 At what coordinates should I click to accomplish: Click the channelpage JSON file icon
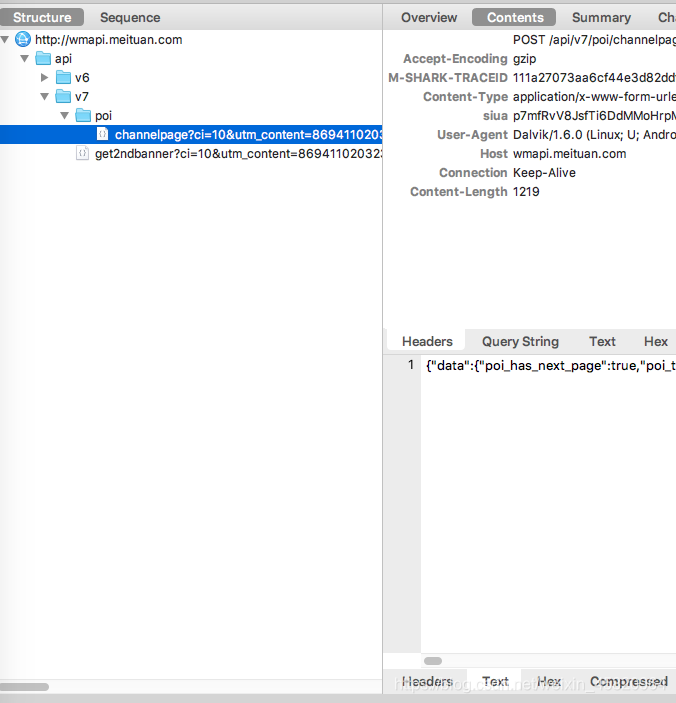coord(103,134)
